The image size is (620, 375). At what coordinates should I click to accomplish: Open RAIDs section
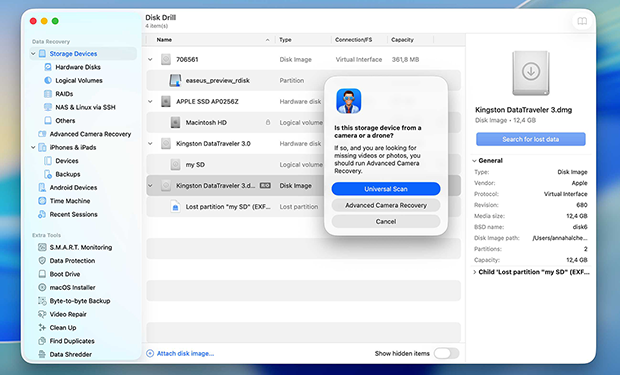click(x=64, y=94)
